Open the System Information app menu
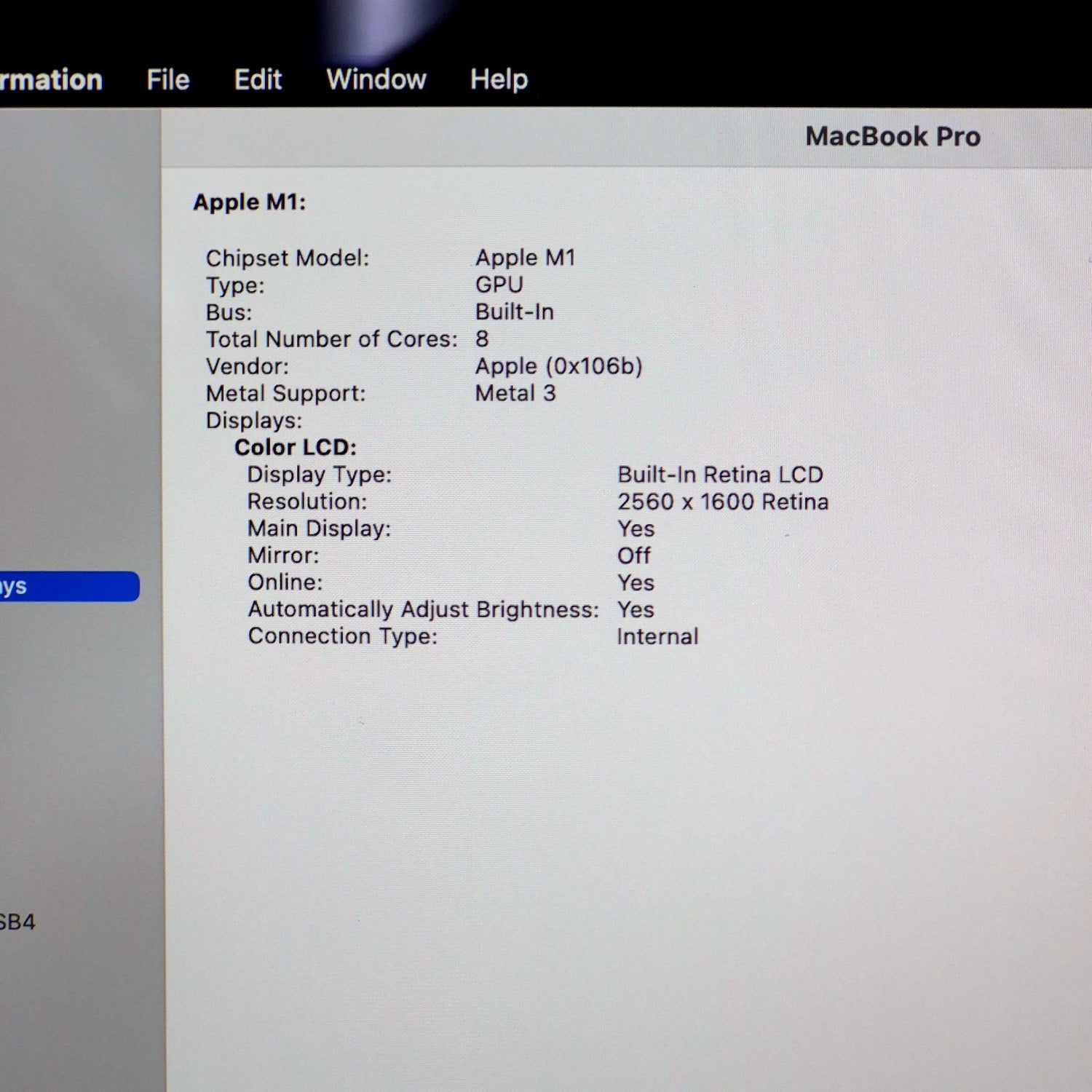Screen dimensions: 1092x1092 pyautogui.click(x=50, y=79)
